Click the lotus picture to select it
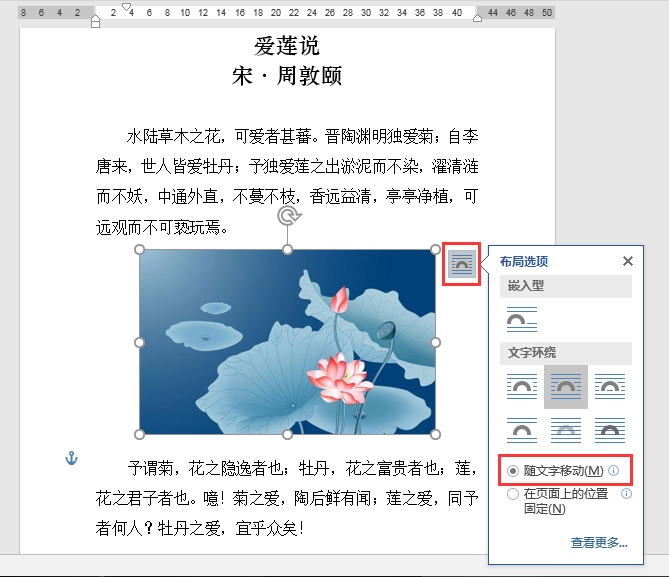 click(x=287, y=342)
